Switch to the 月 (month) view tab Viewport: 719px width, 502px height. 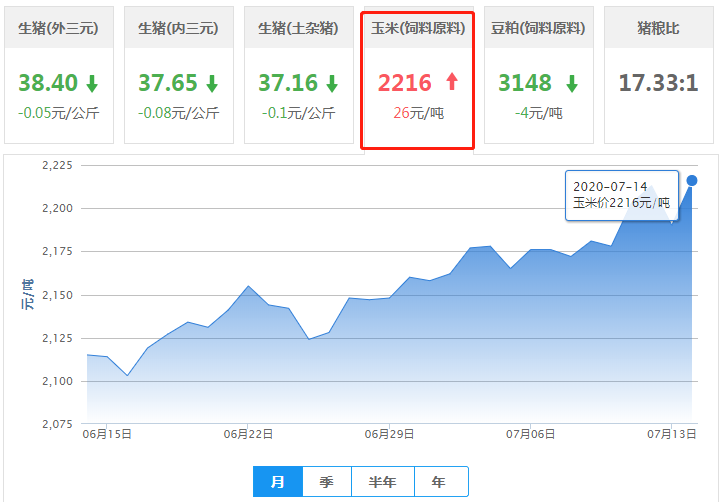(278, 482)
